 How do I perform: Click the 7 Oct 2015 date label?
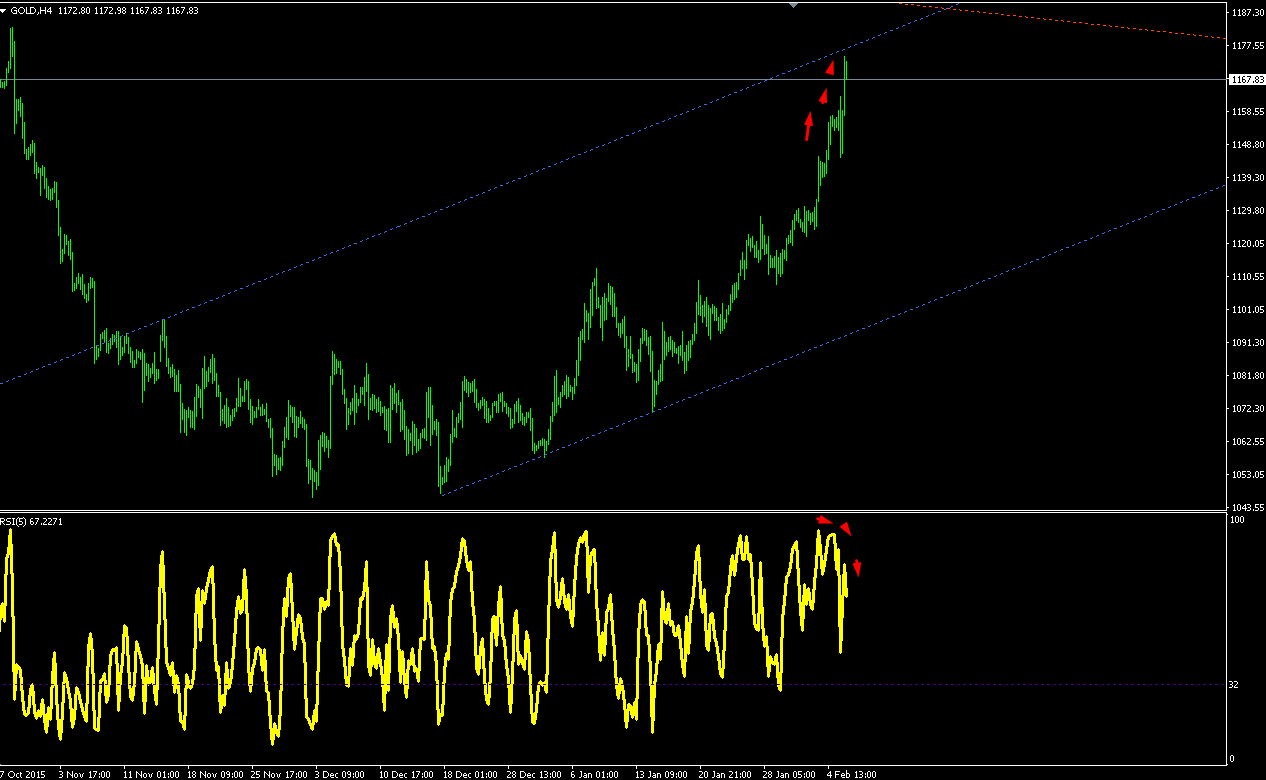23,774
